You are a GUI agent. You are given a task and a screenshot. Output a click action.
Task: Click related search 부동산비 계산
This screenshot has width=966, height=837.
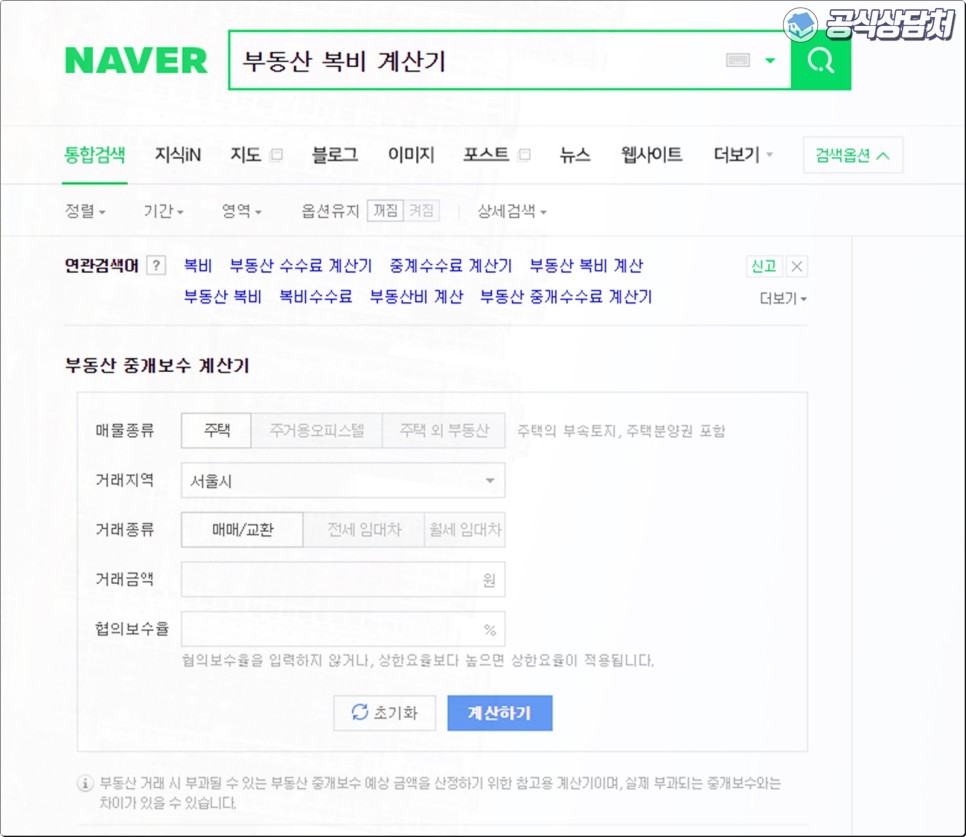tap(416, 296)
